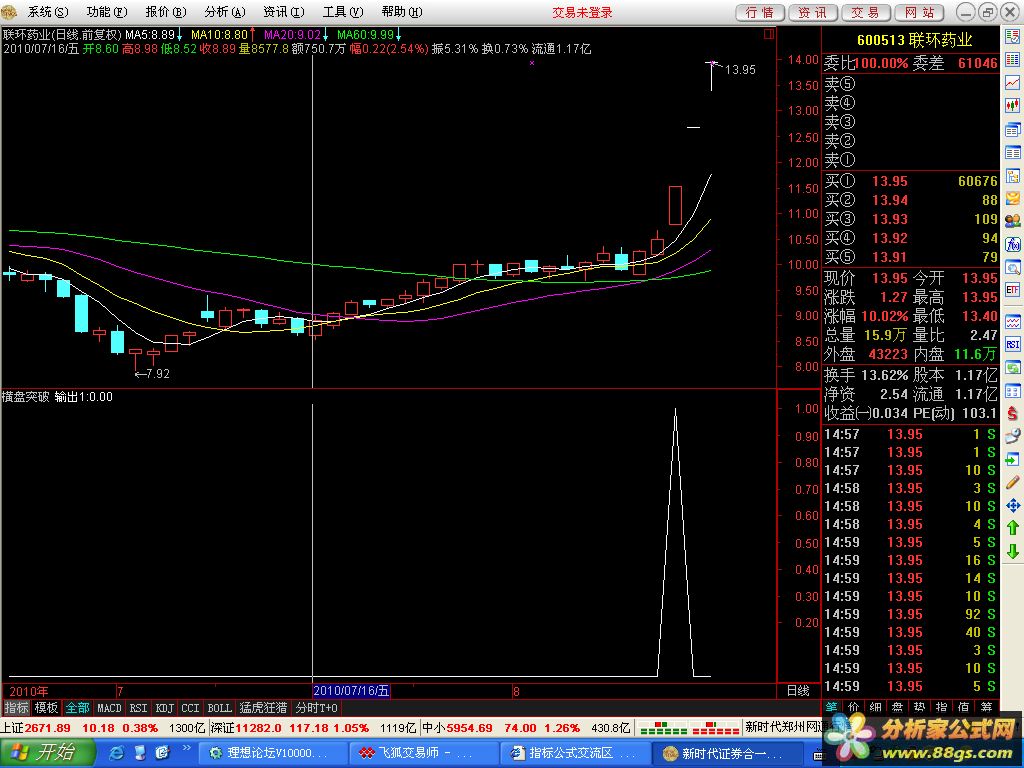Click the green down arrow icon

tap(1012, 551)
